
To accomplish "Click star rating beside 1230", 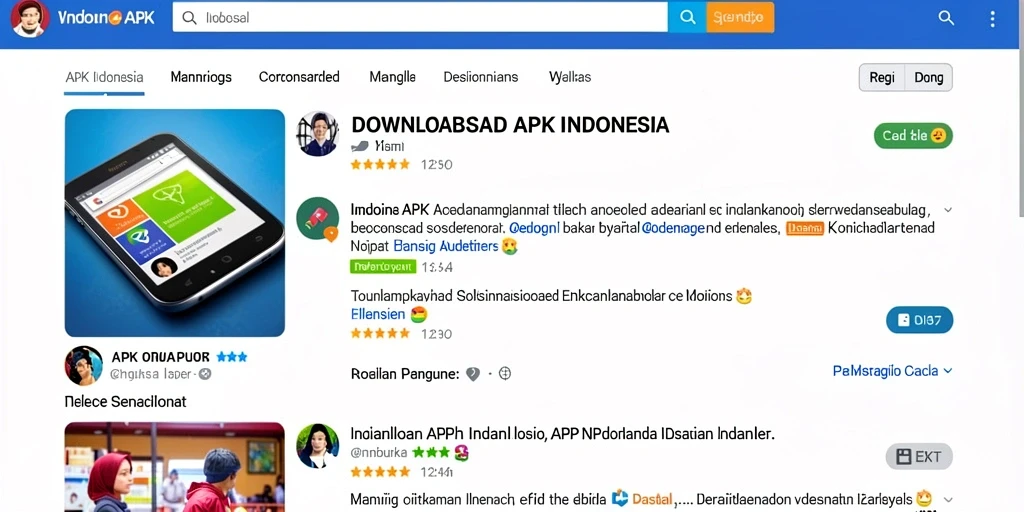I will [380, 334].
